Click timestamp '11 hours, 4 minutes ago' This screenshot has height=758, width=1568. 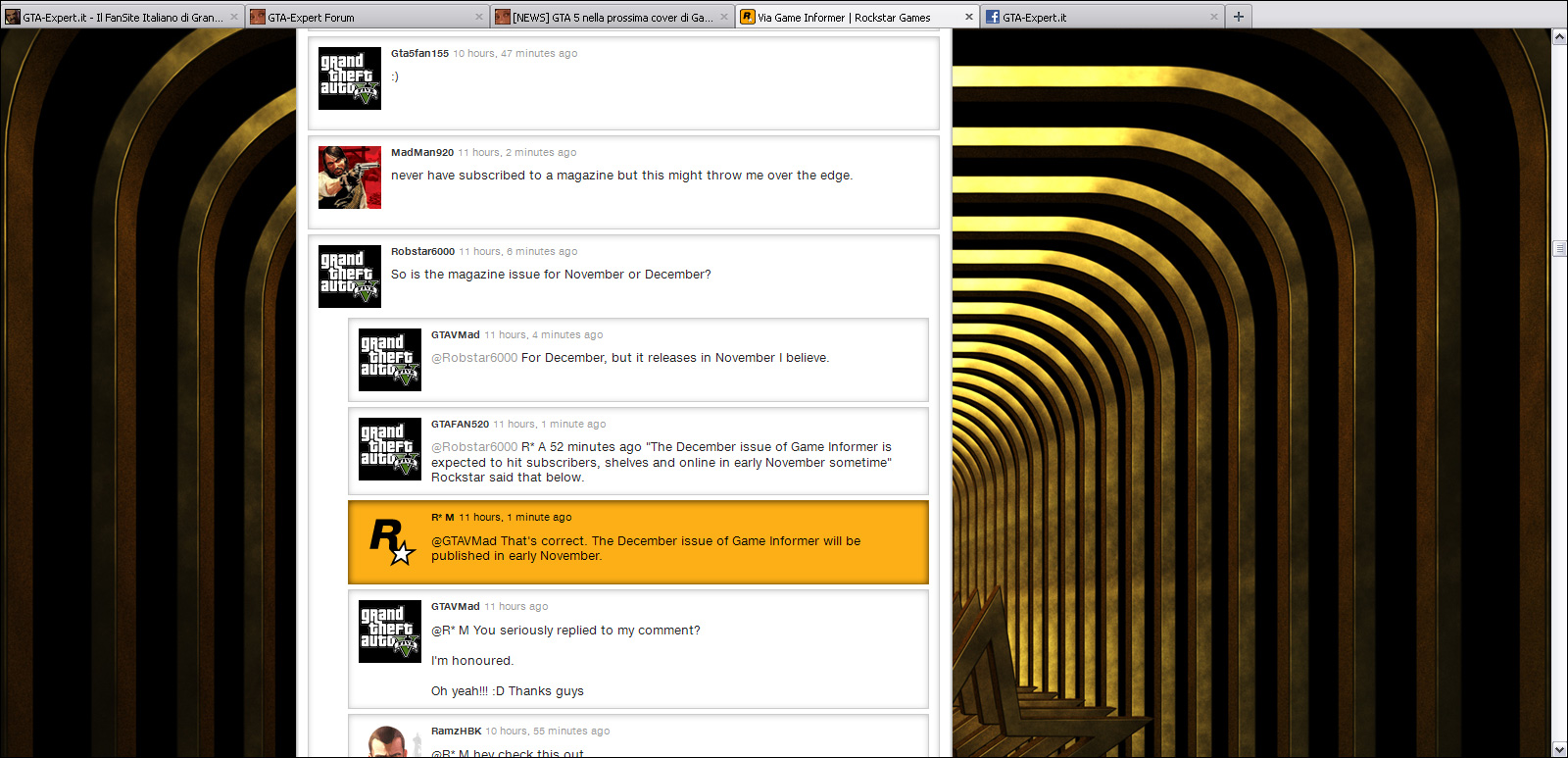pos(543,335)
